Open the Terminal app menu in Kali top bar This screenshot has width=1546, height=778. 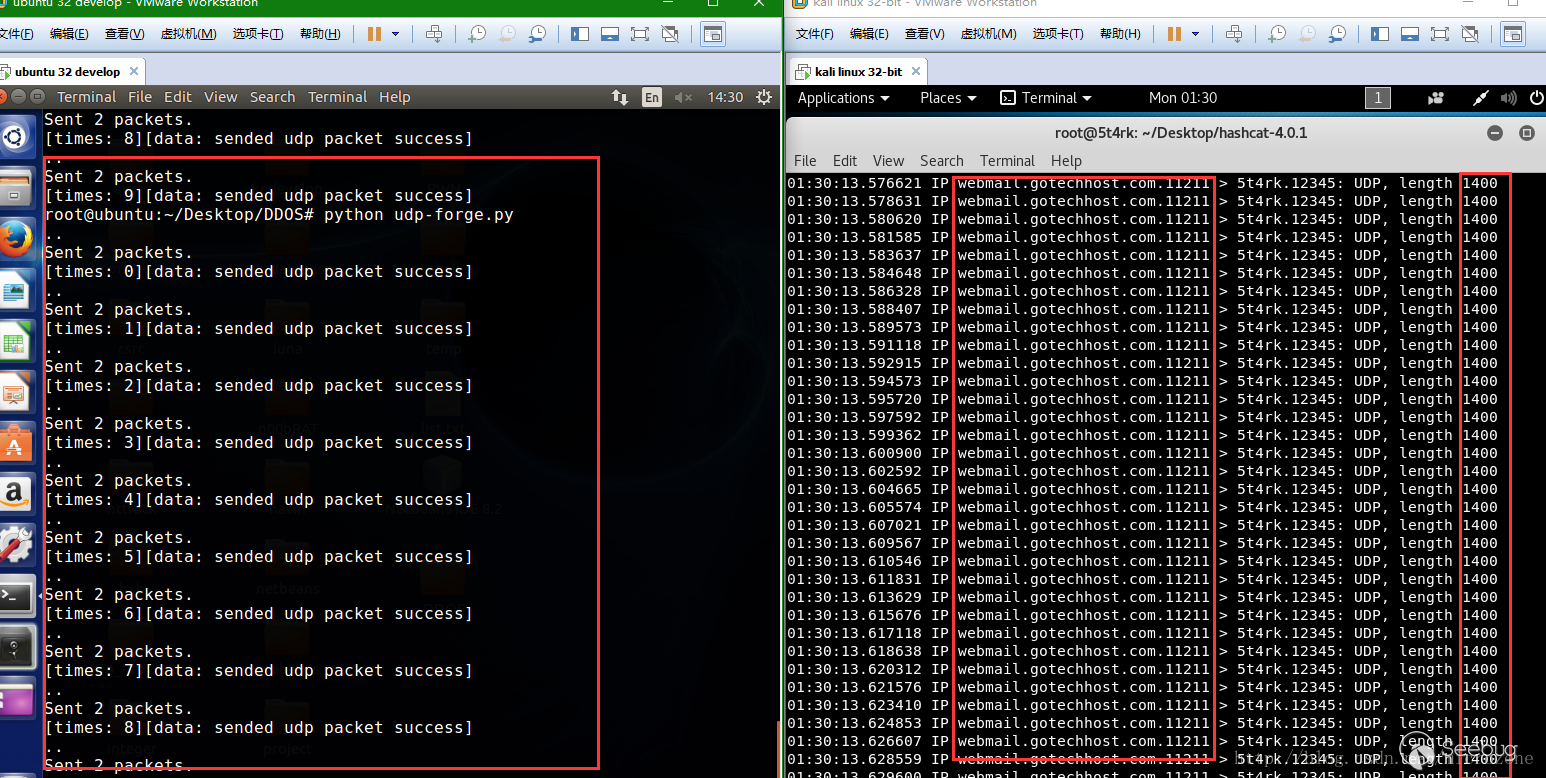pyautogui.click(x=1046, y=98)
